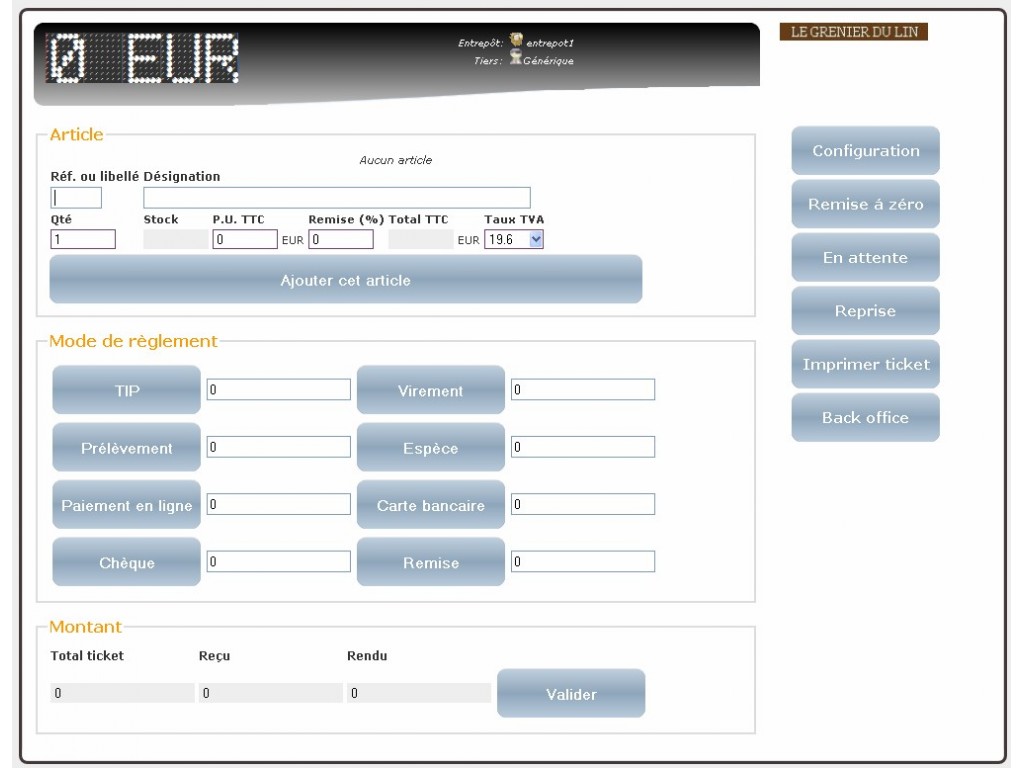
Task: Select TIP payment mode
Action: click(126, 390)
